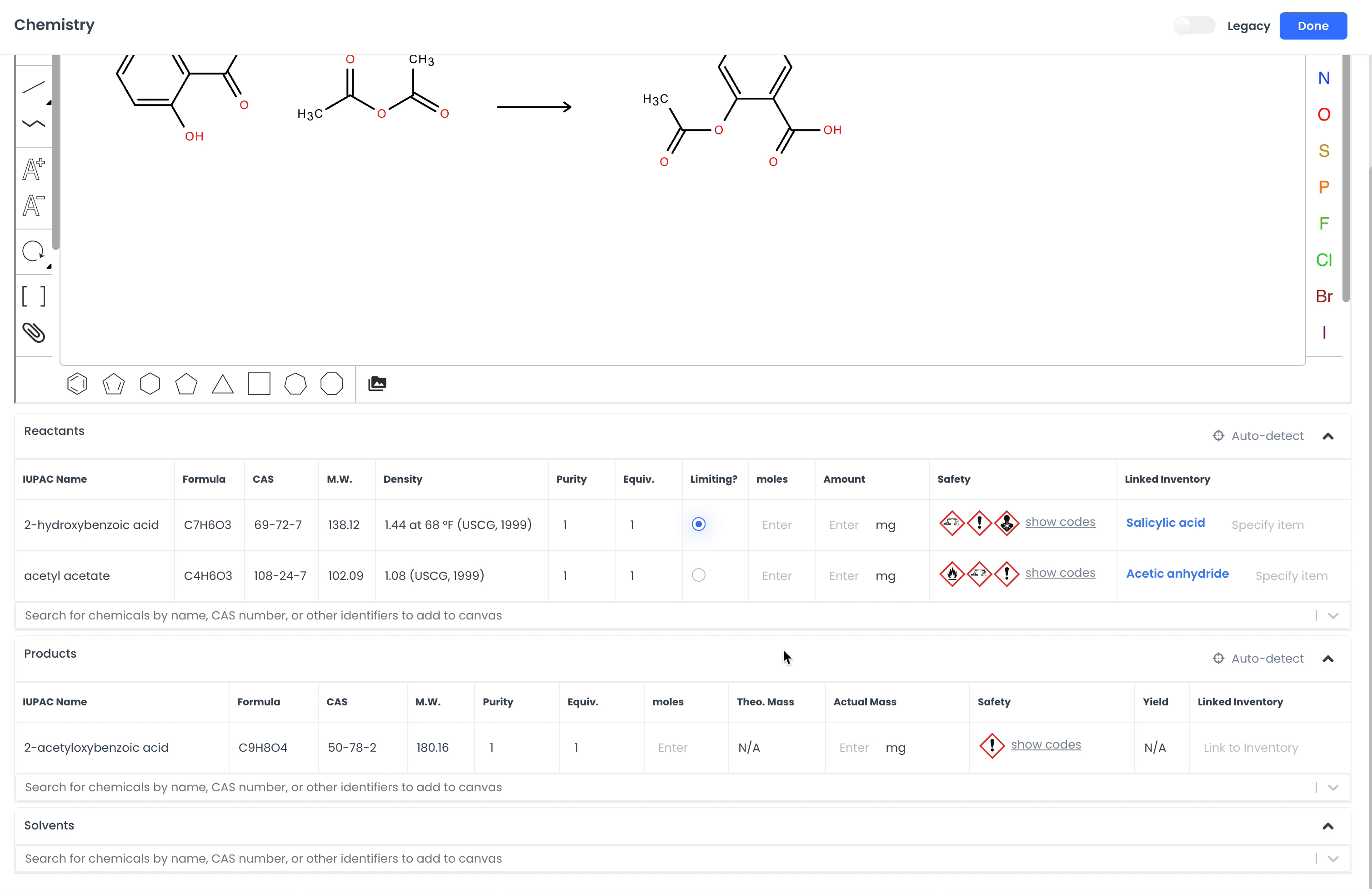Collapse the Solvents section

pyautogui.click(x=1327, y=826)
